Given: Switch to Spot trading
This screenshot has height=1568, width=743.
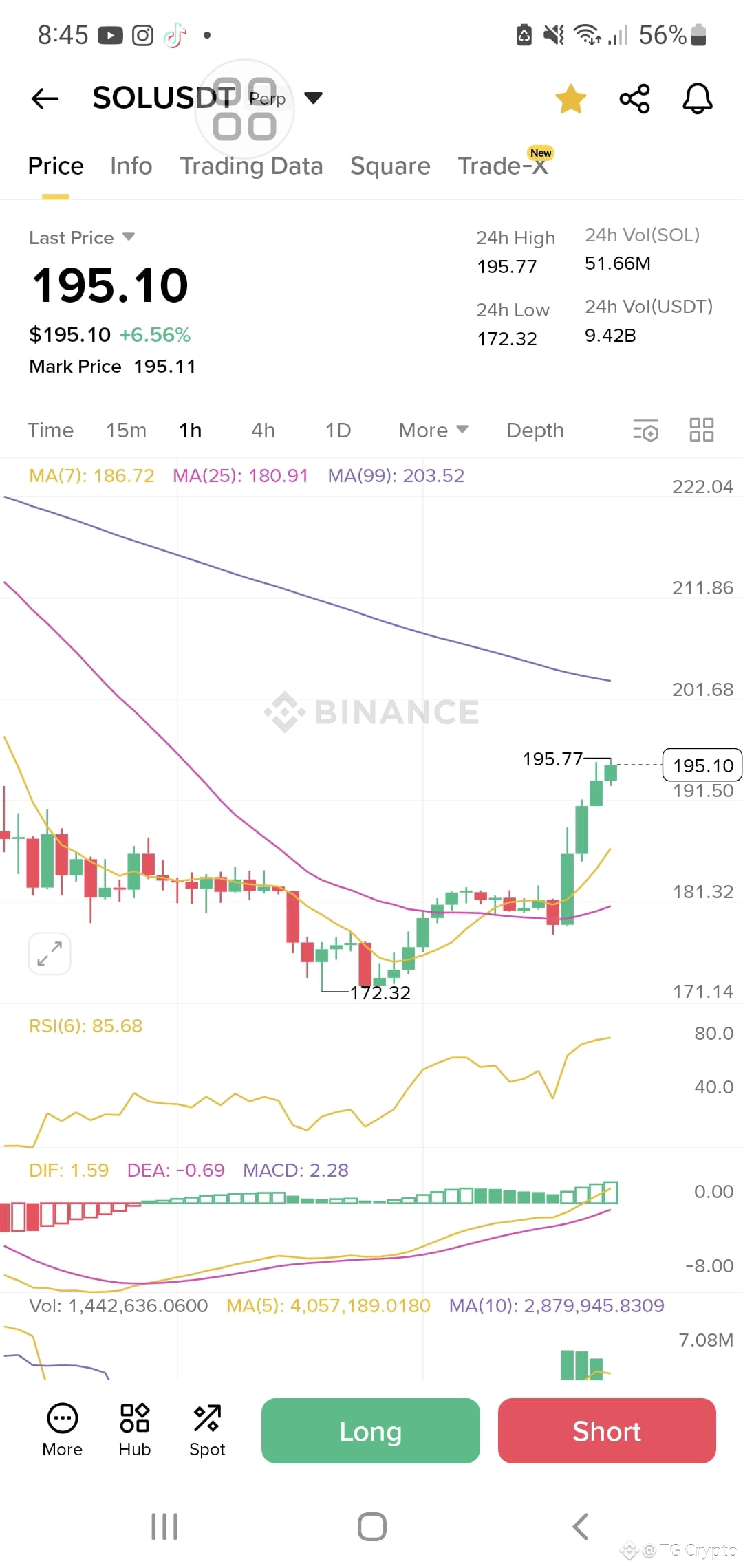Looking at the screenshot, I should coord(207,1430).
